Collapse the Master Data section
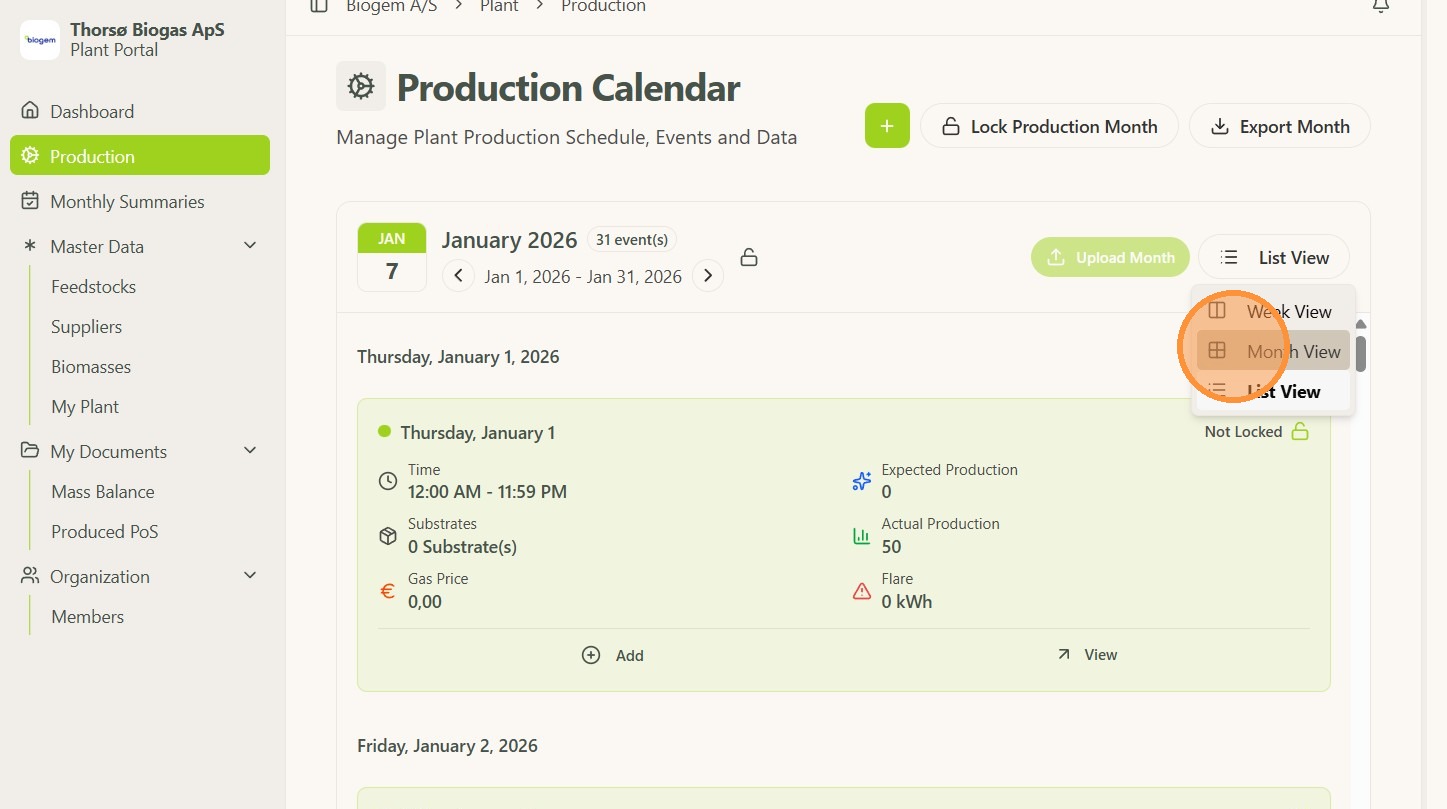This screenshot has height=809, width=1447. pos(250,246)
